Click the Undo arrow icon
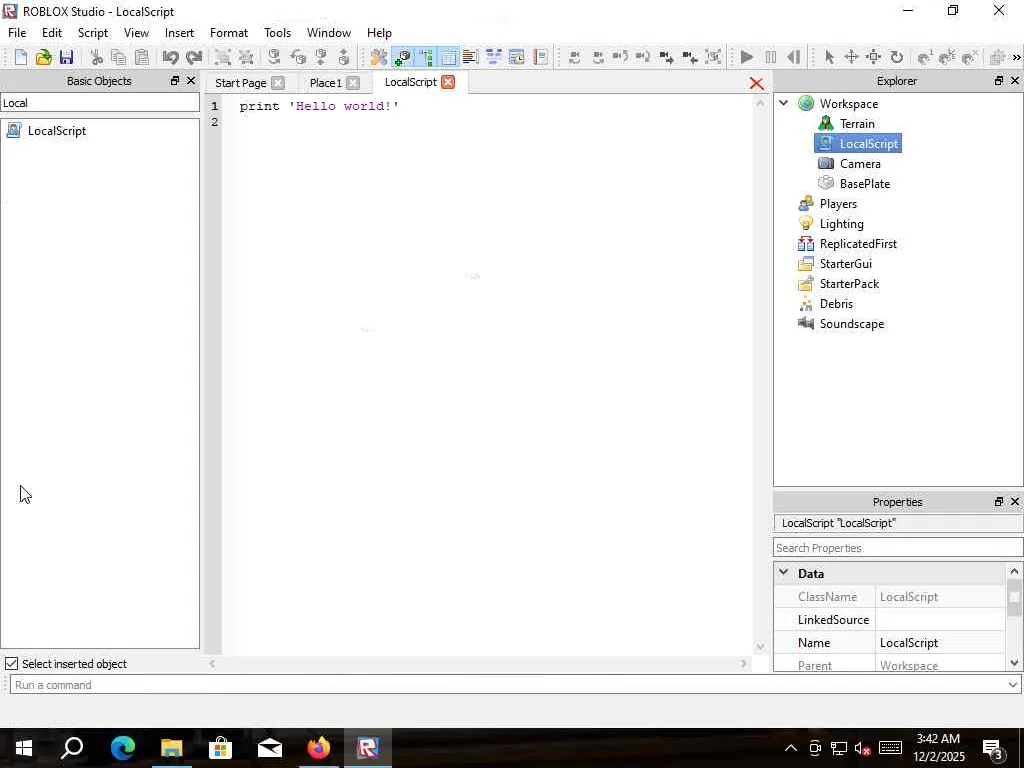 [170, 57]
